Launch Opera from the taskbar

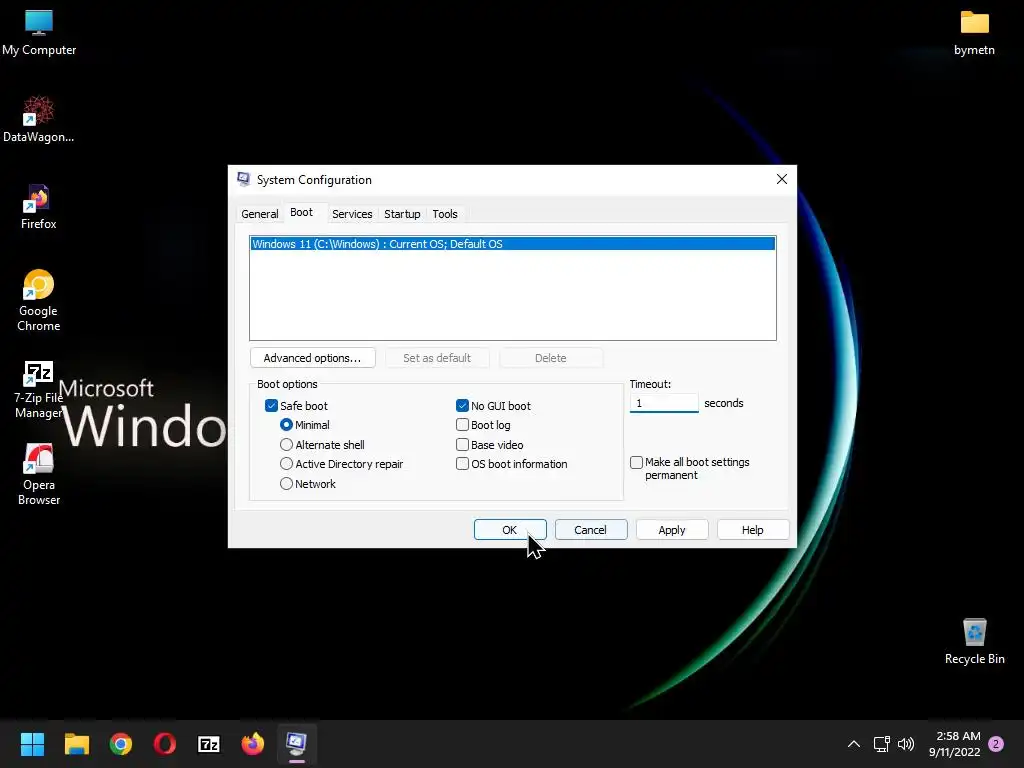tap(165, 744)
